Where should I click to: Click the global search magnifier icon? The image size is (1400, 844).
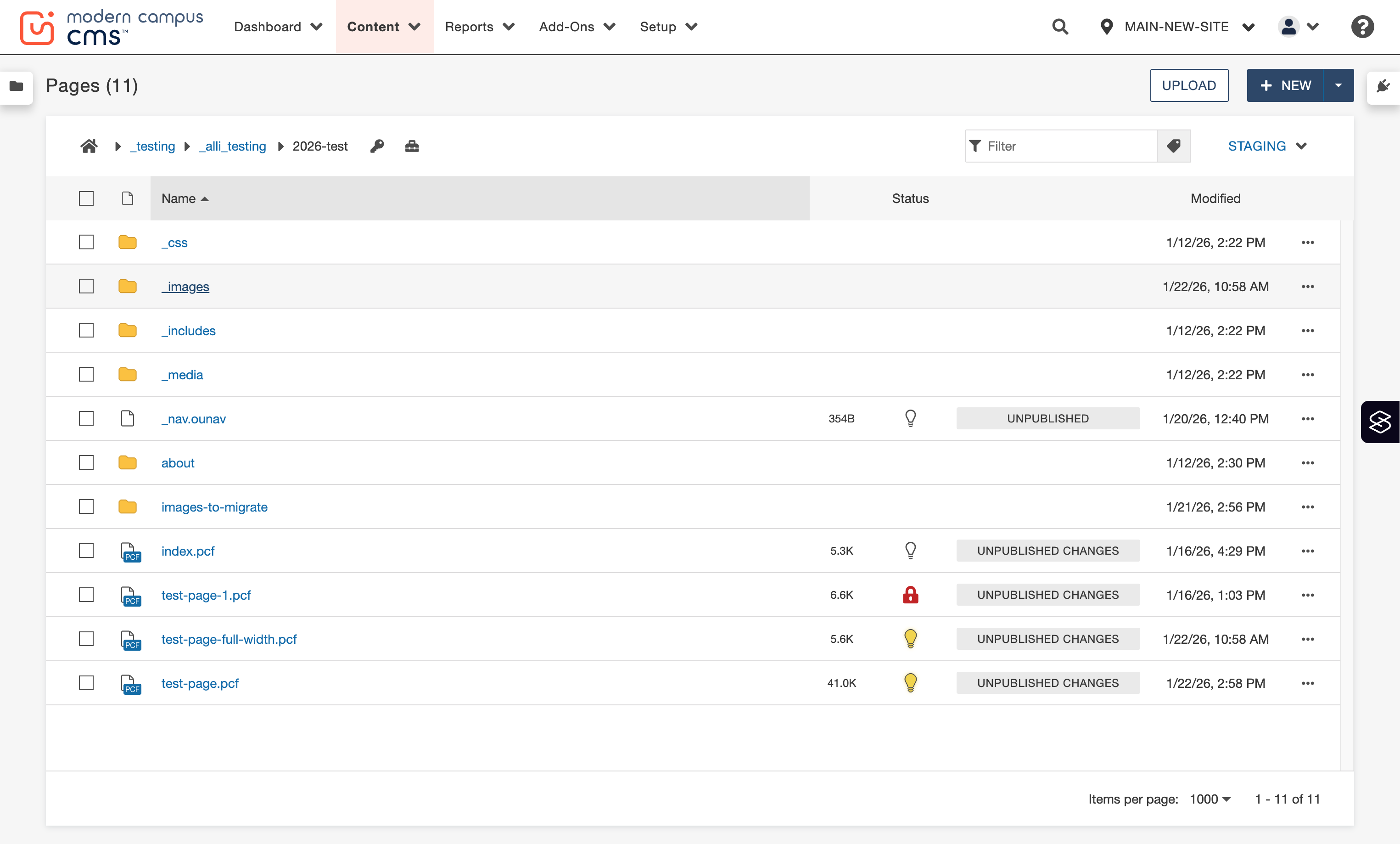pos(1060,27)
